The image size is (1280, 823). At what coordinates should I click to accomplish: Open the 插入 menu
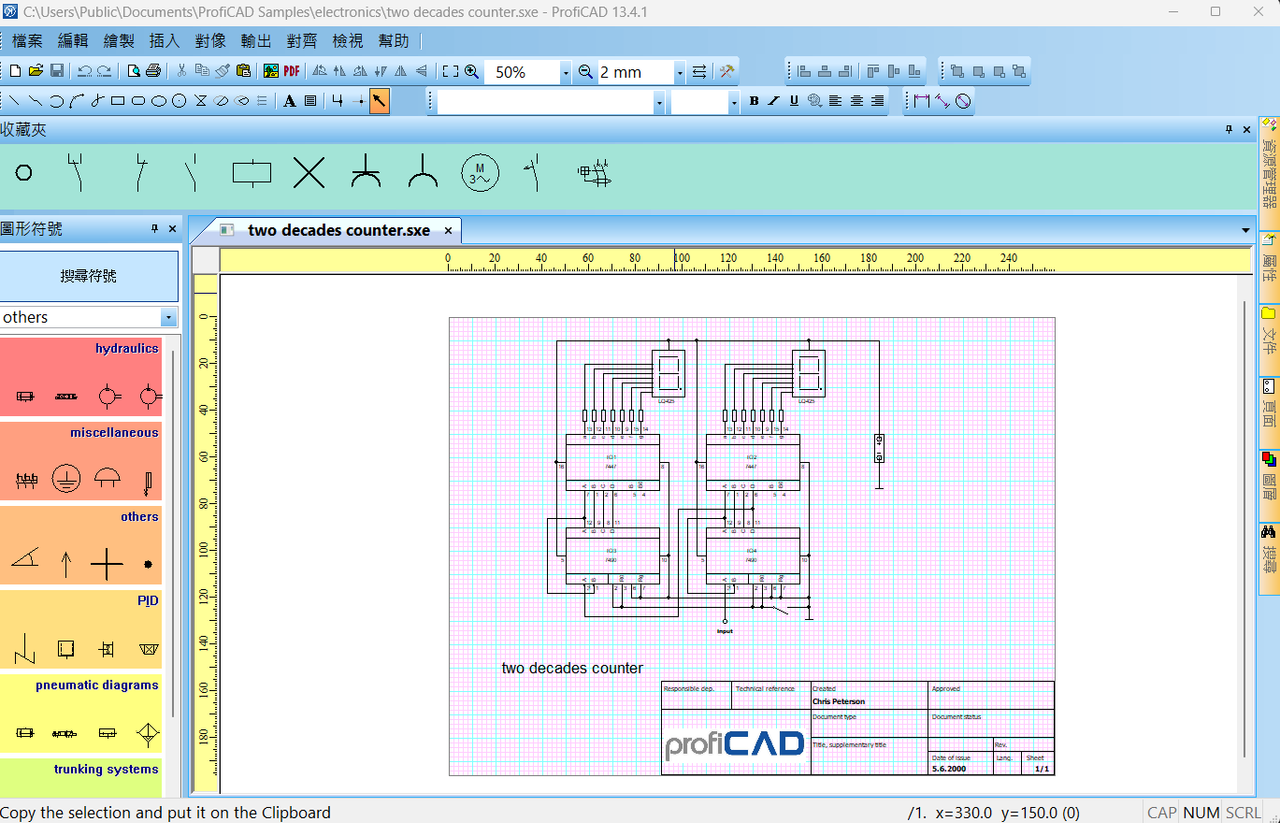[164, 41]
